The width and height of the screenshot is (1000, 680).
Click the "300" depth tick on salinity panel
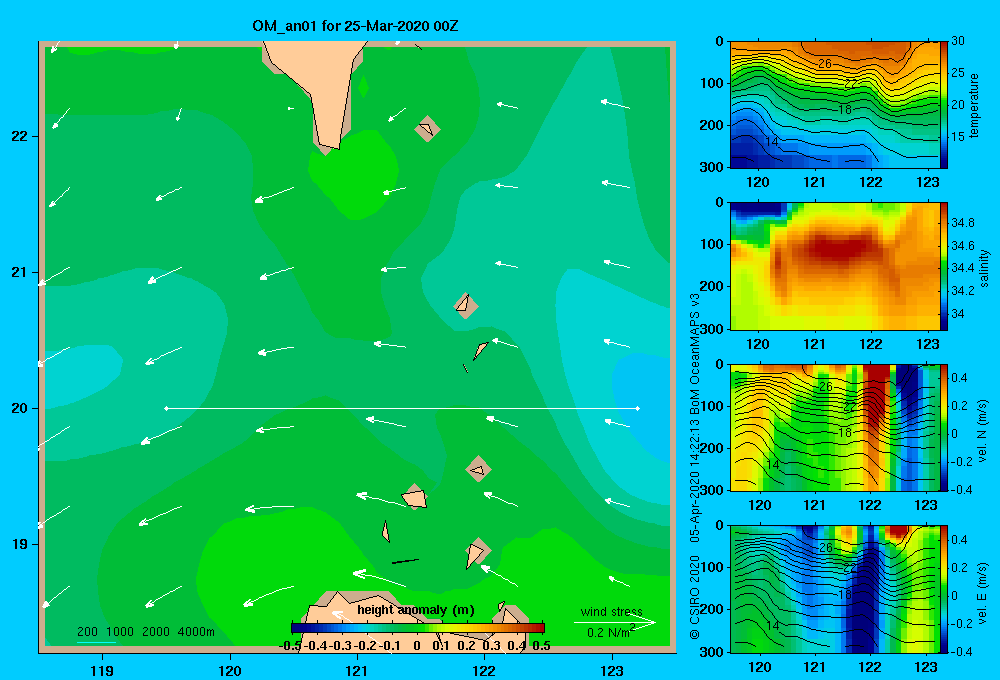point(714,329)
